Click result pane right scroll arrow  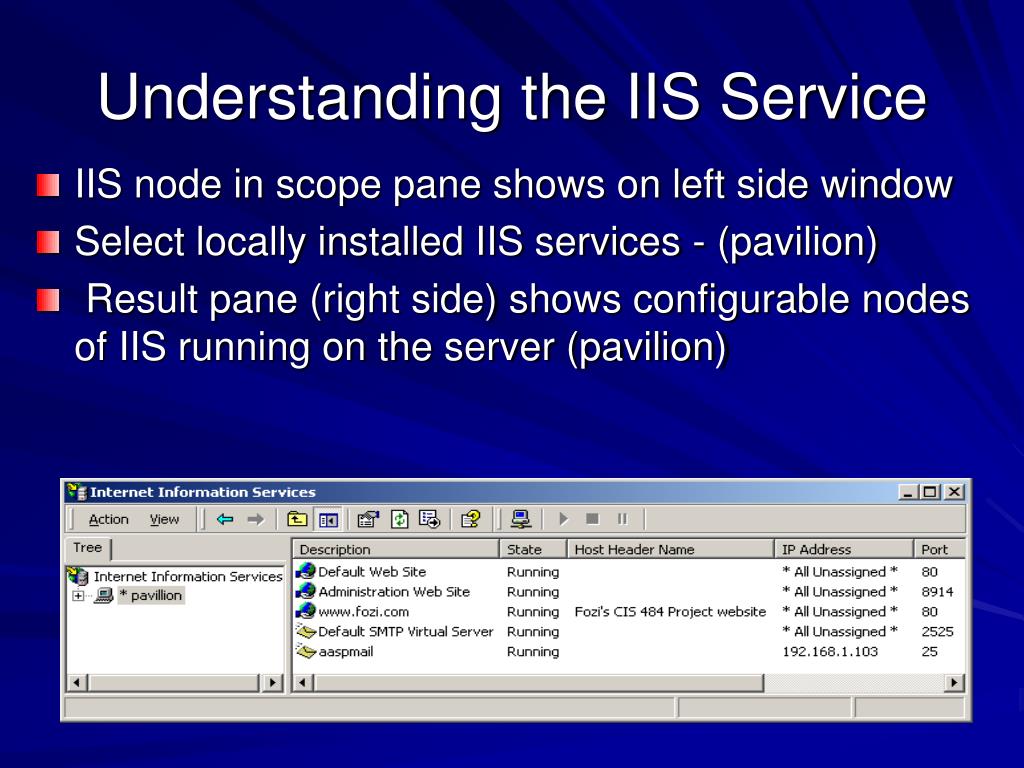click(x=954, y=682)
